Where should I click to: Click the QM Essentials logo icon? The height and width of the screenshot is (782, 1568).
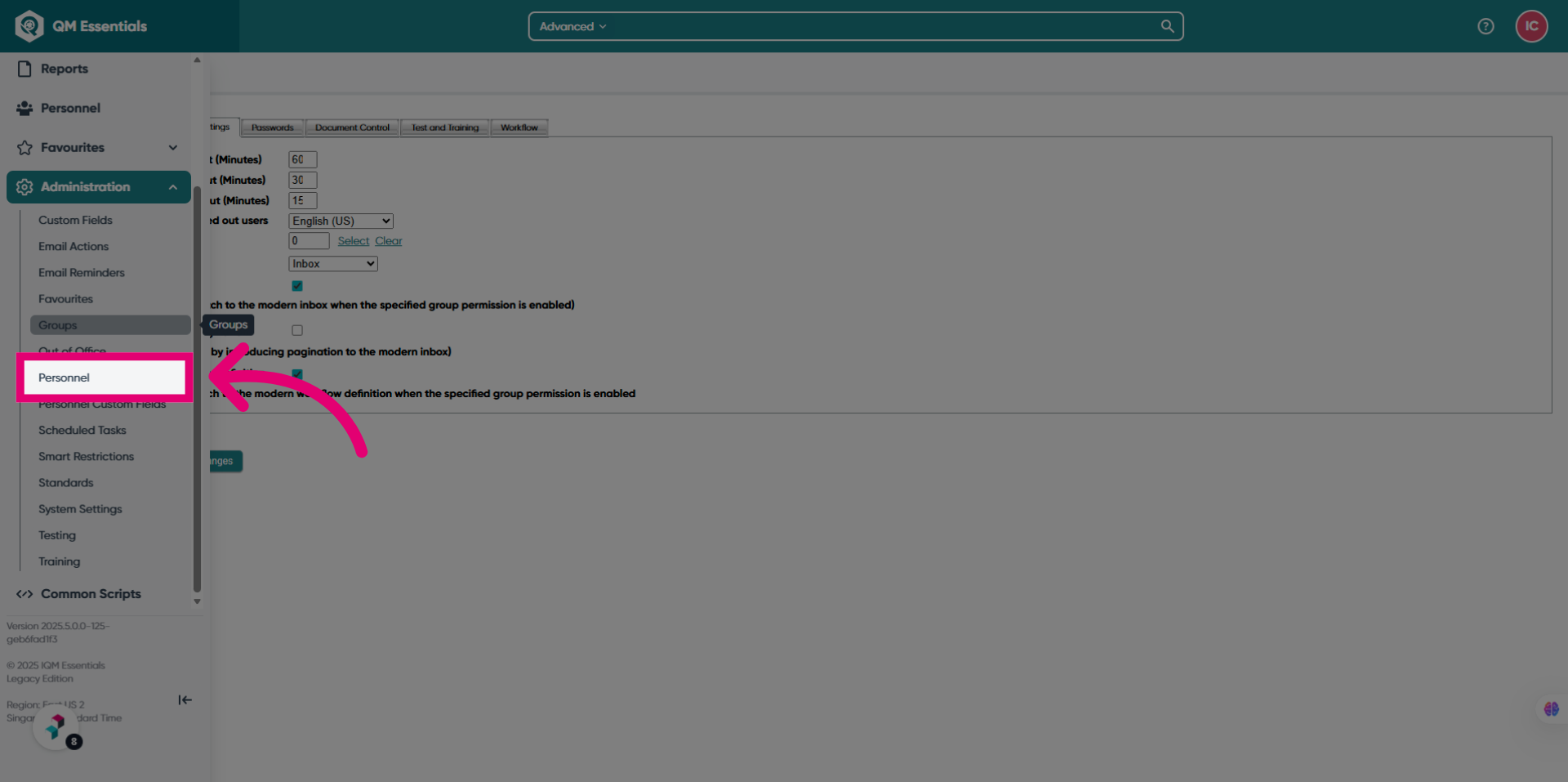tap(29, 26)
